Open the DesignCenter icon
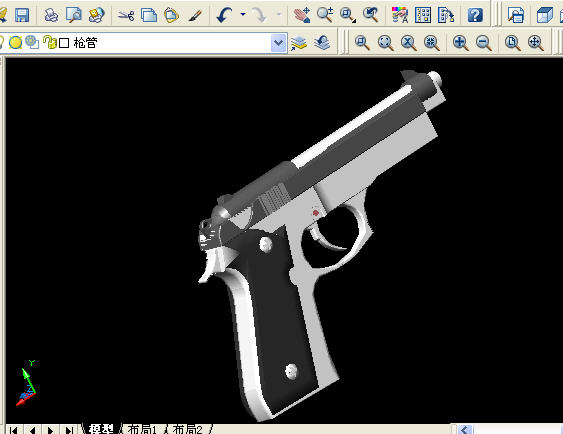The image size is (563, 434). pos(423,15)
